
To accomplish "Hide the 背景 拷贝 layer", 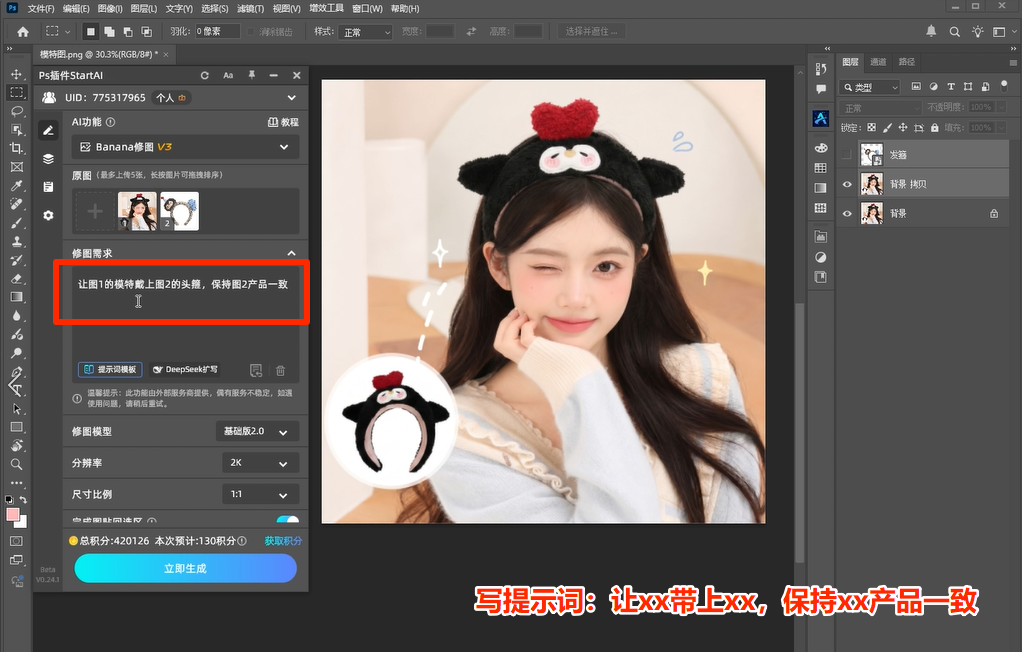I will coord(847,185).
